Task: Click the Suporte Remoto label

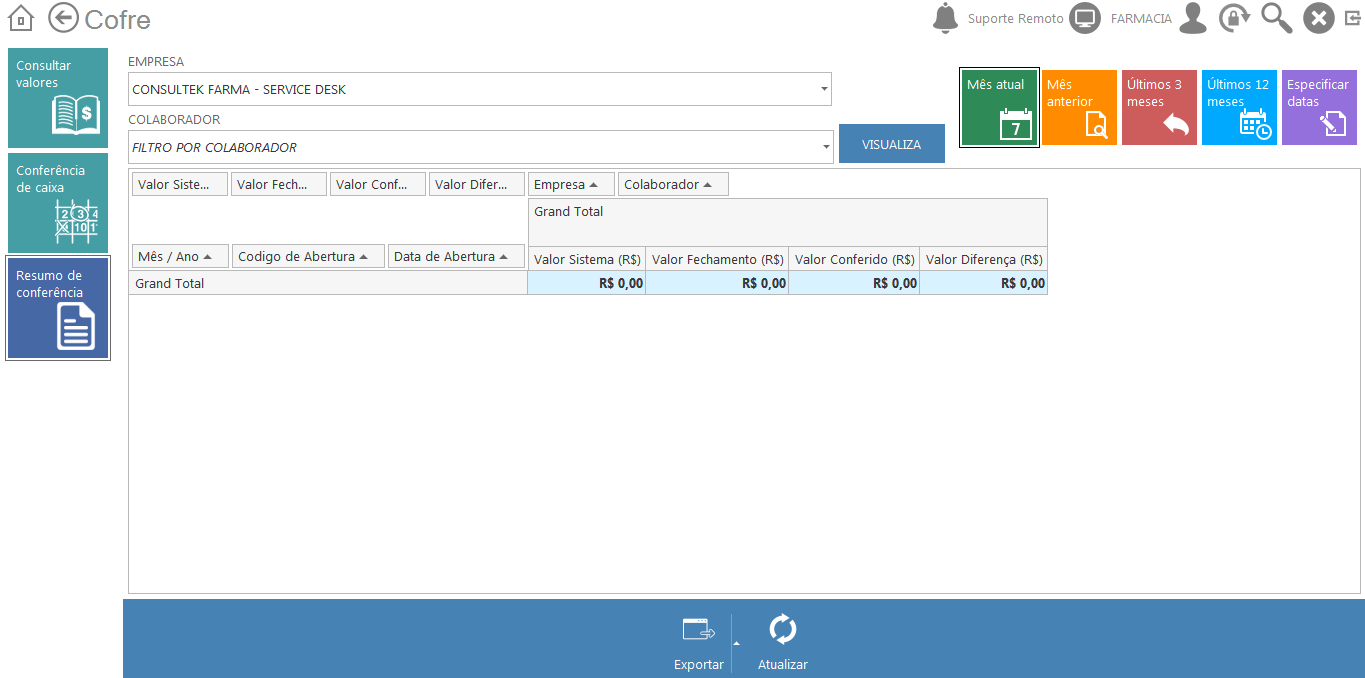Action: coord(1015,19)
